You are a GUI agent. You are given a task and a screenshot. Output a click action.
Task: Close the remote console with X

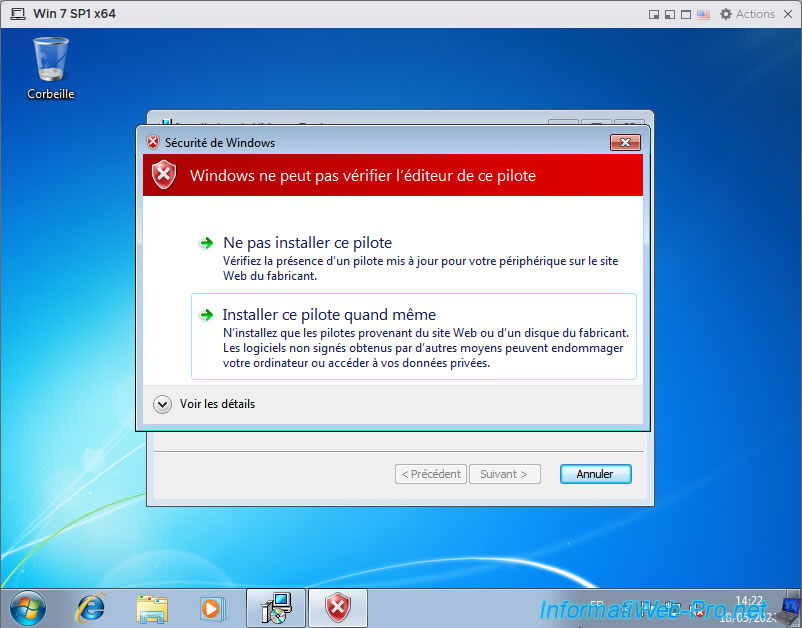(788, 14)
